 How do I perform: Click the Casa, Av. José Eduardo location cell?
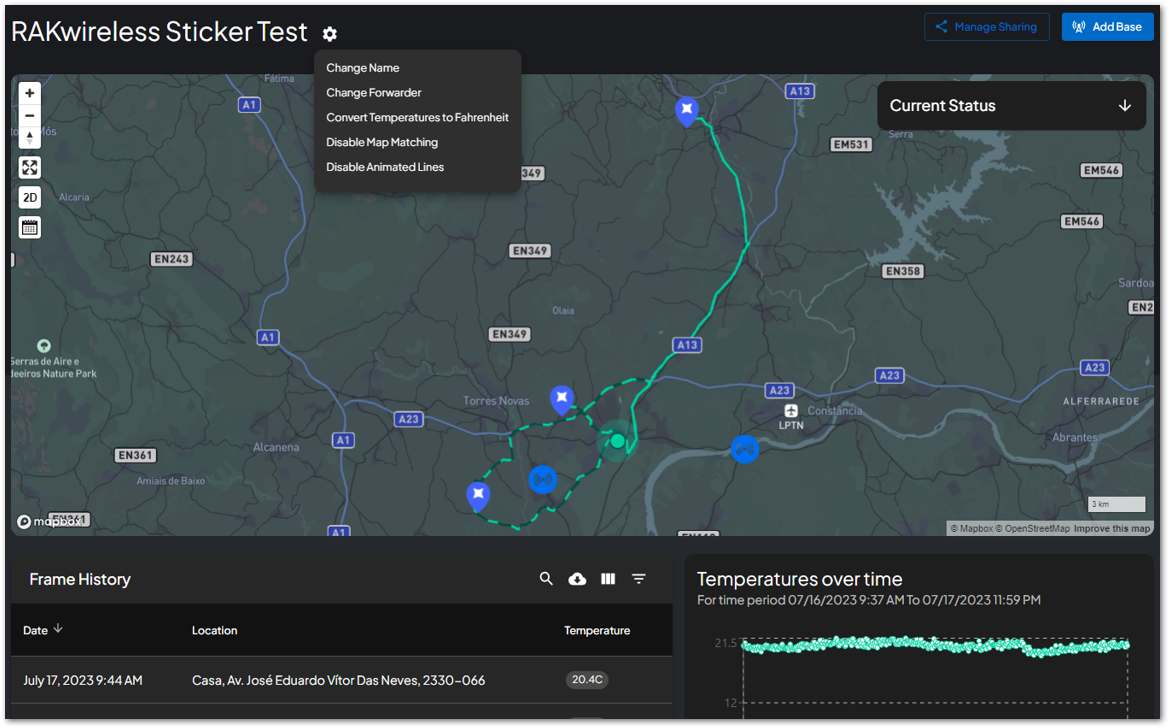(x=338, y=680)
